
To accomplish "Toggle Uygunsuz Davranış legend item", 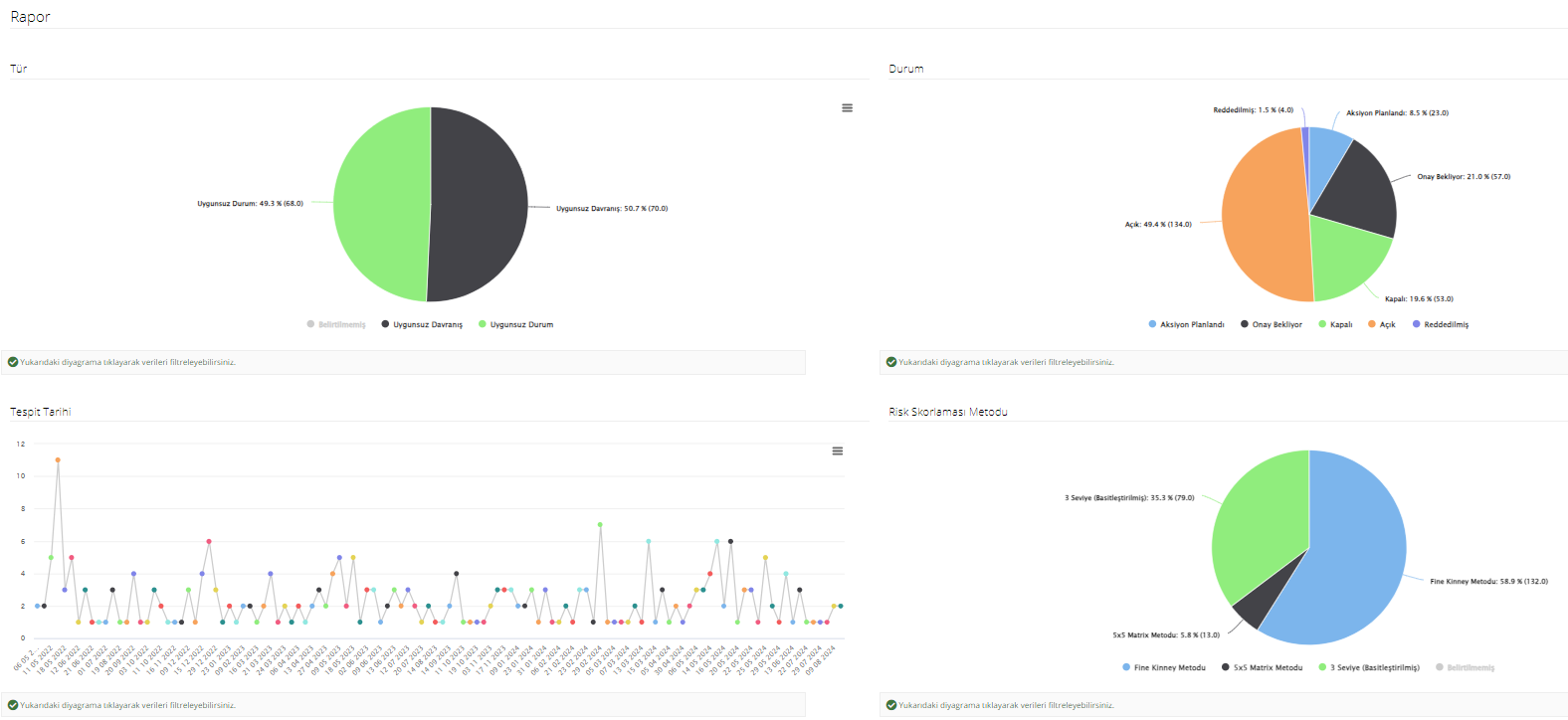I will [x=427, y=324].
